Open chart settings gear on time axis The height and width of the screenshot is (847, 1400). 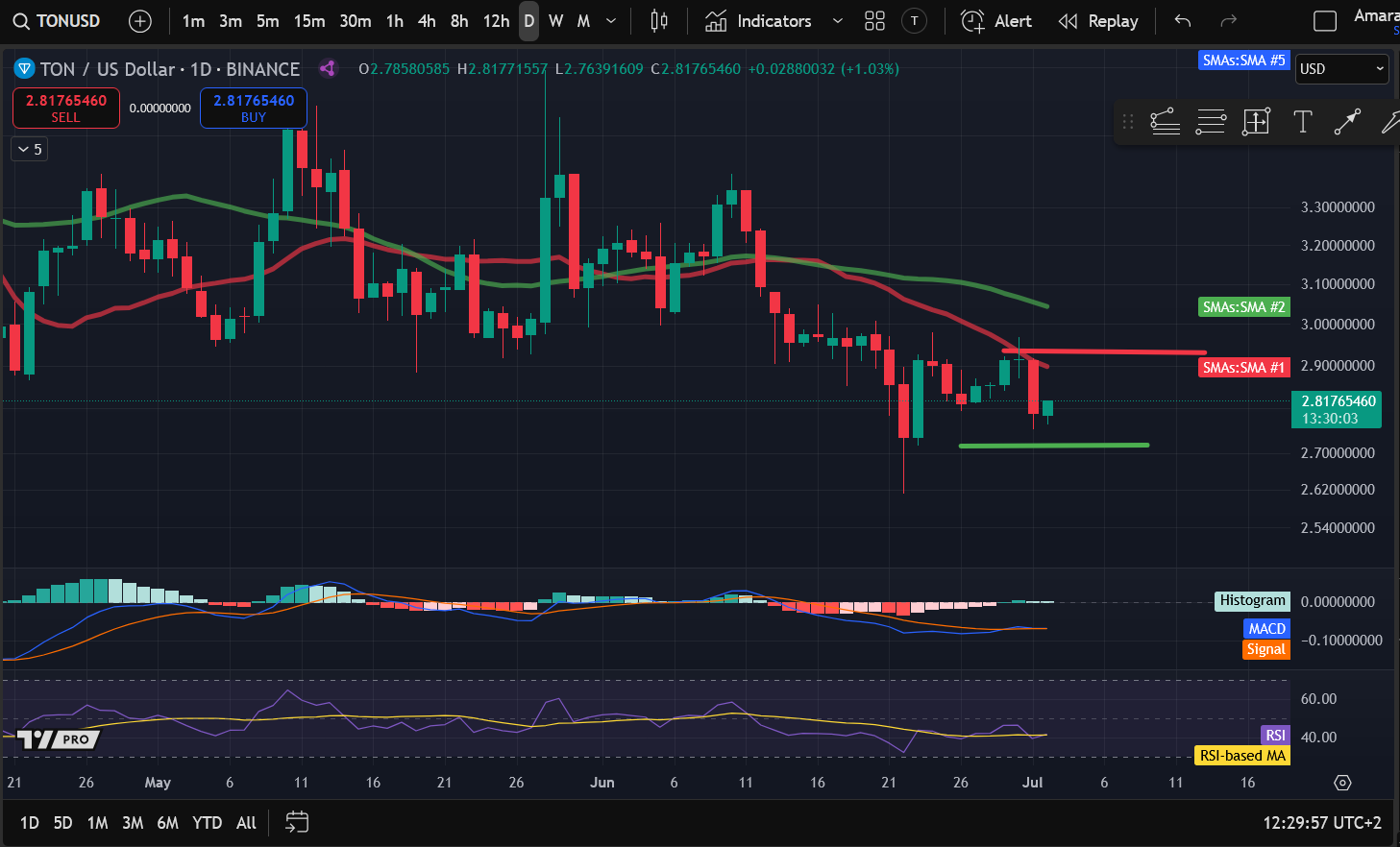[1342, 783]
